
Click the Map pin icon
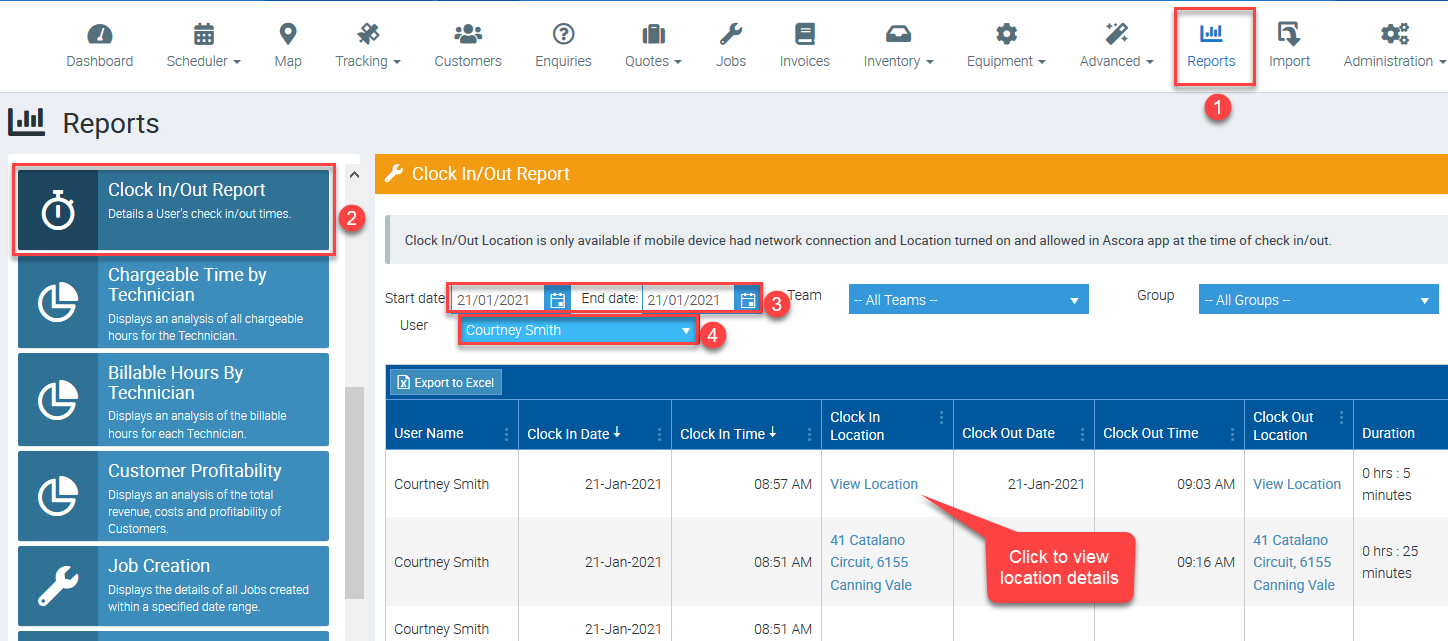click(288, 35)
